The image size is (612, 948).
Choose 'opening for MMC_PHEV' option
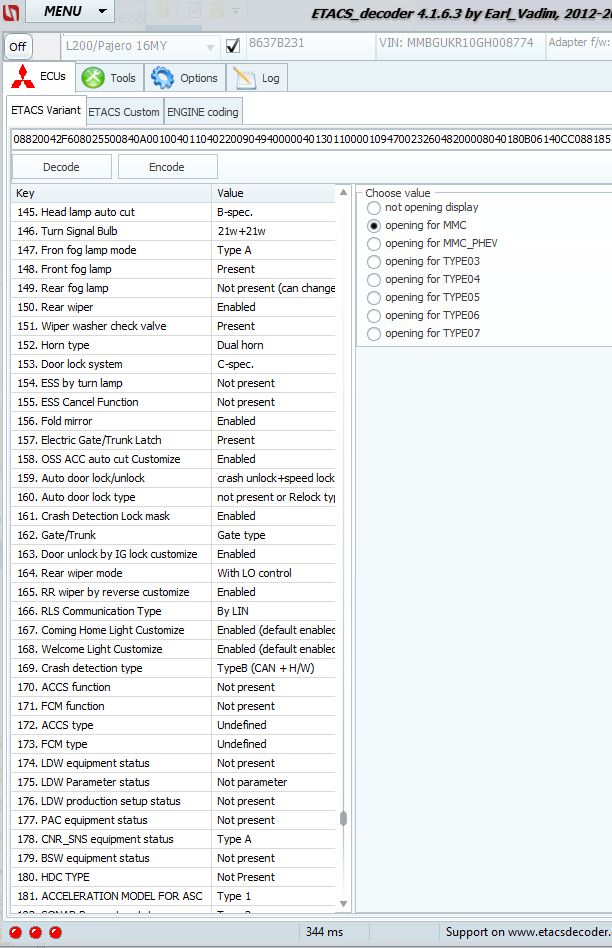pyautogui.click(x=374, y=244)
